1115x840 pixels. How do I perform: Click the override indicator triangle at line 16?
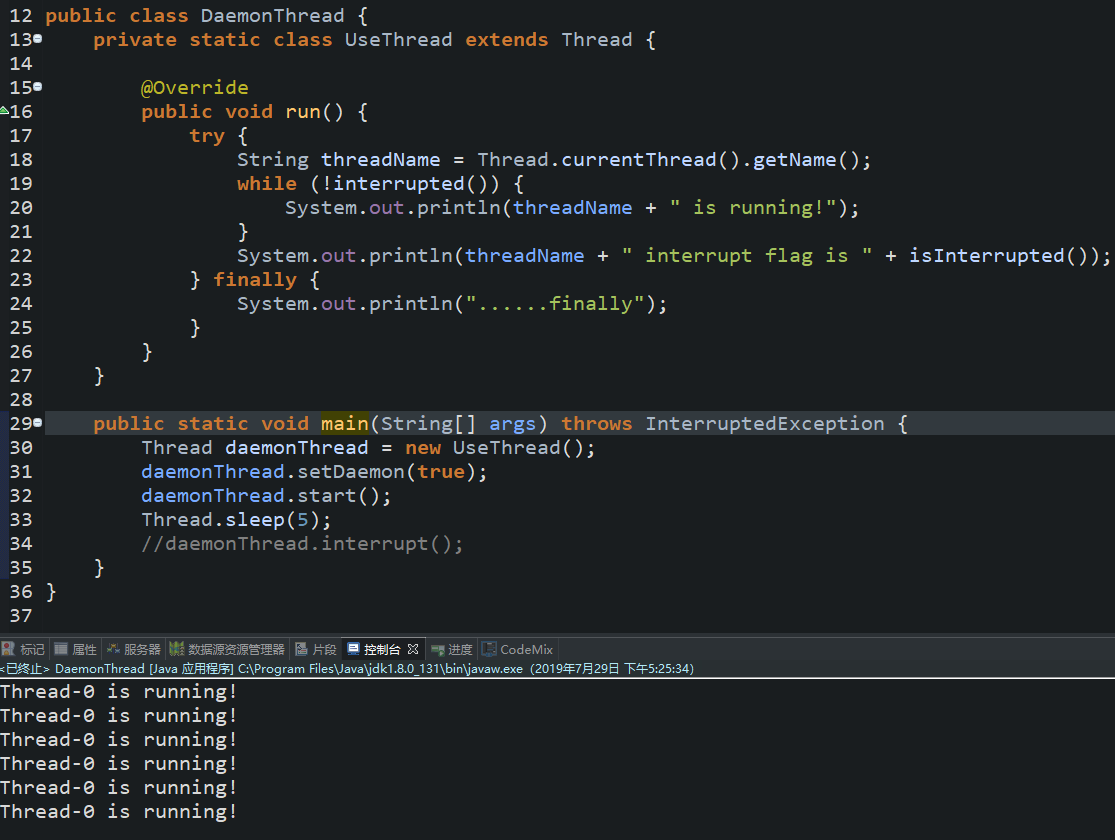4,110
